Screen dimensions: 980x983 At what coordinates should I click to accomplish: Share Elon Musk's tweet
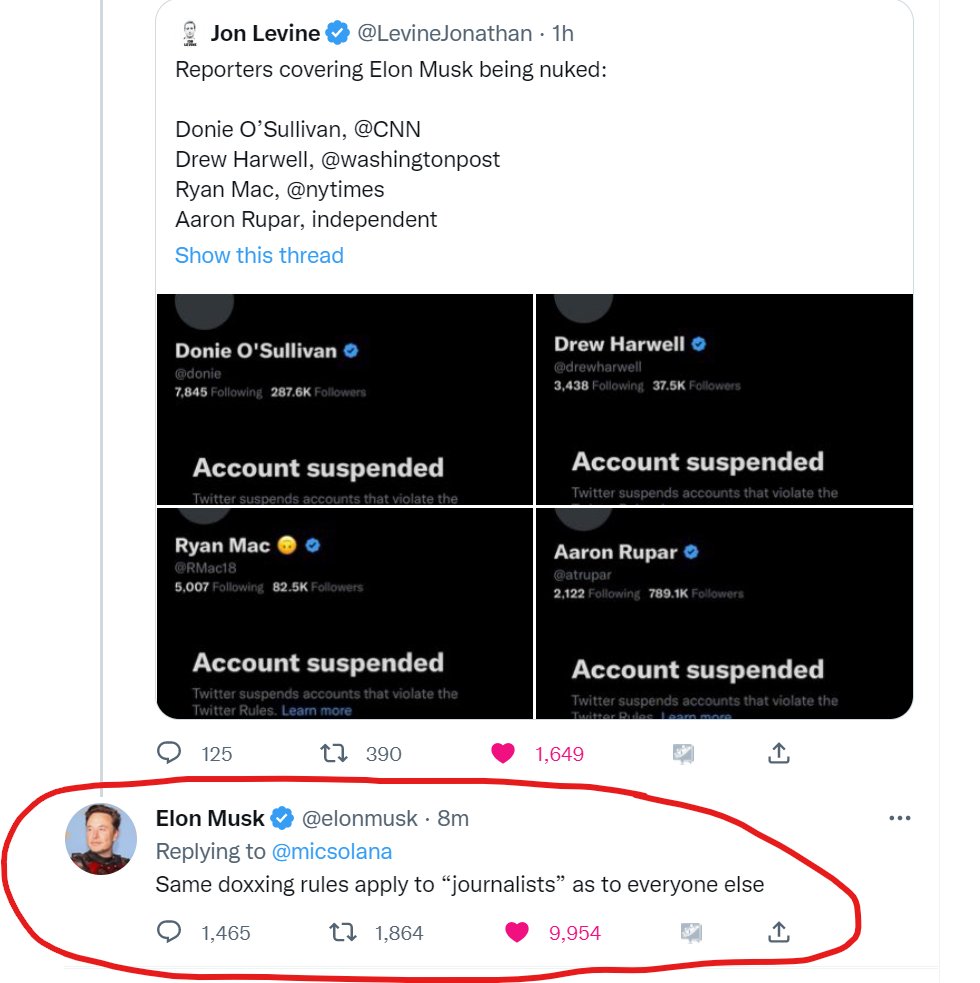coord(780,932)
